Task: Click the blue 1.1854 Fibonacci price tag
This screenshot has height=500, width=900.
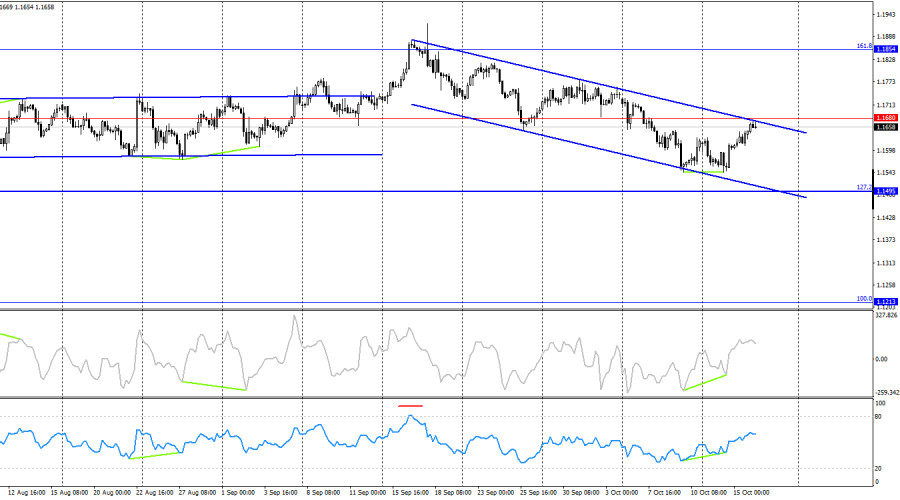Action: point(886,49)
